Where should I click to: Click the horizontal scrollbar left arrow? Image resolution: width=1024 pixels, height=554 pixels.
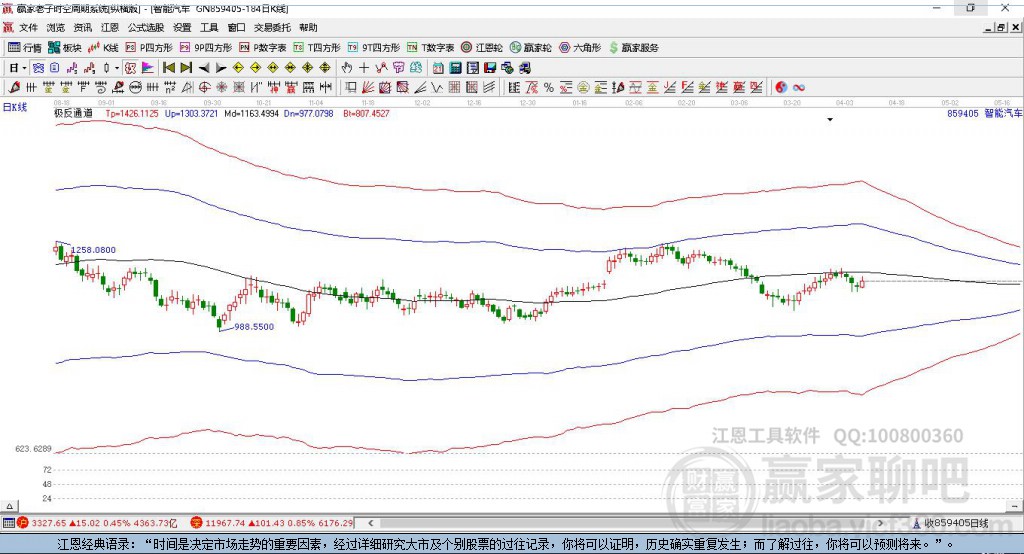tap(370, 523)
